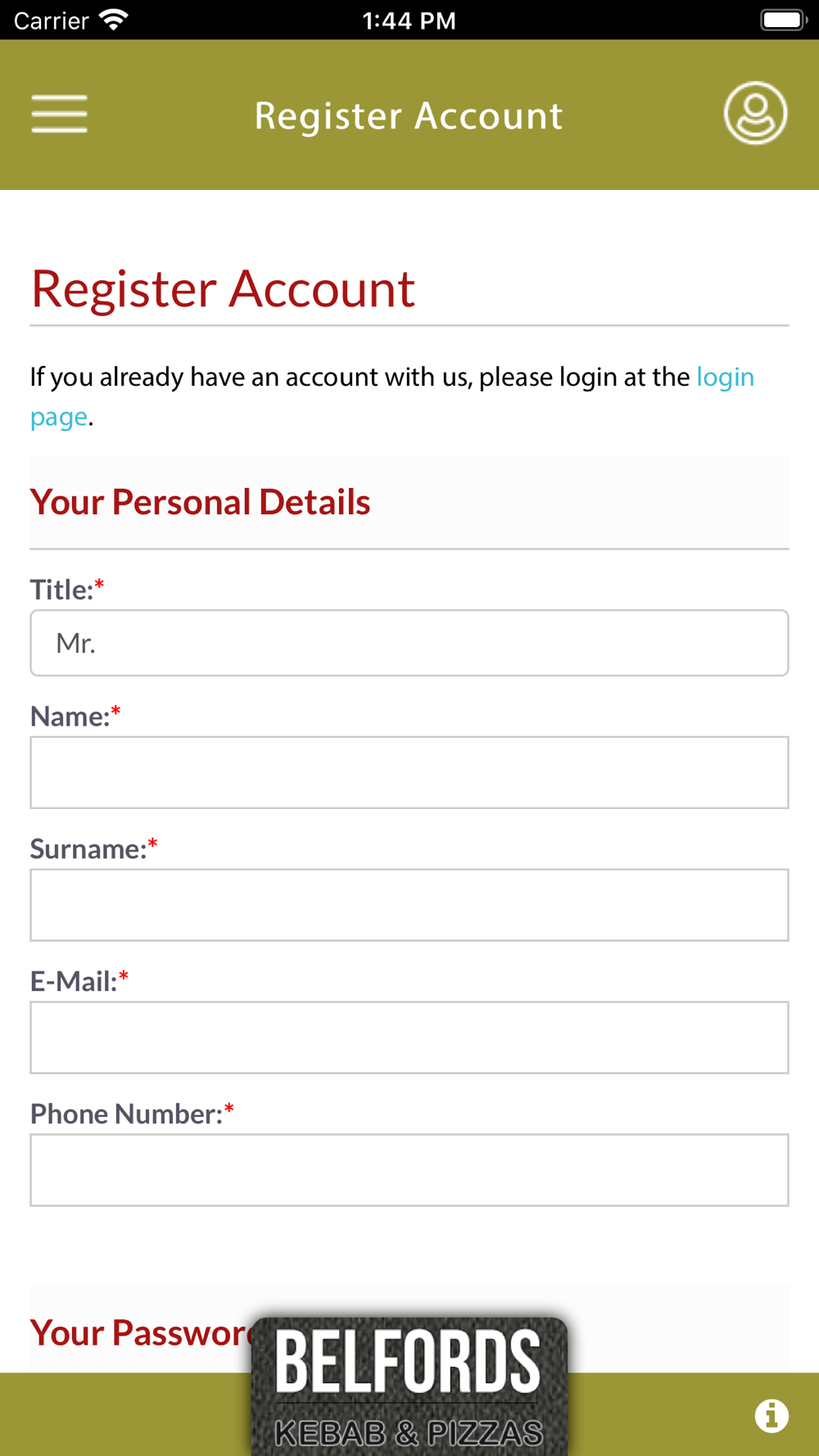Tap the Belfords Kebab & Pizzas logo
Screen dimensions: 819x1456
(409, 1386)
